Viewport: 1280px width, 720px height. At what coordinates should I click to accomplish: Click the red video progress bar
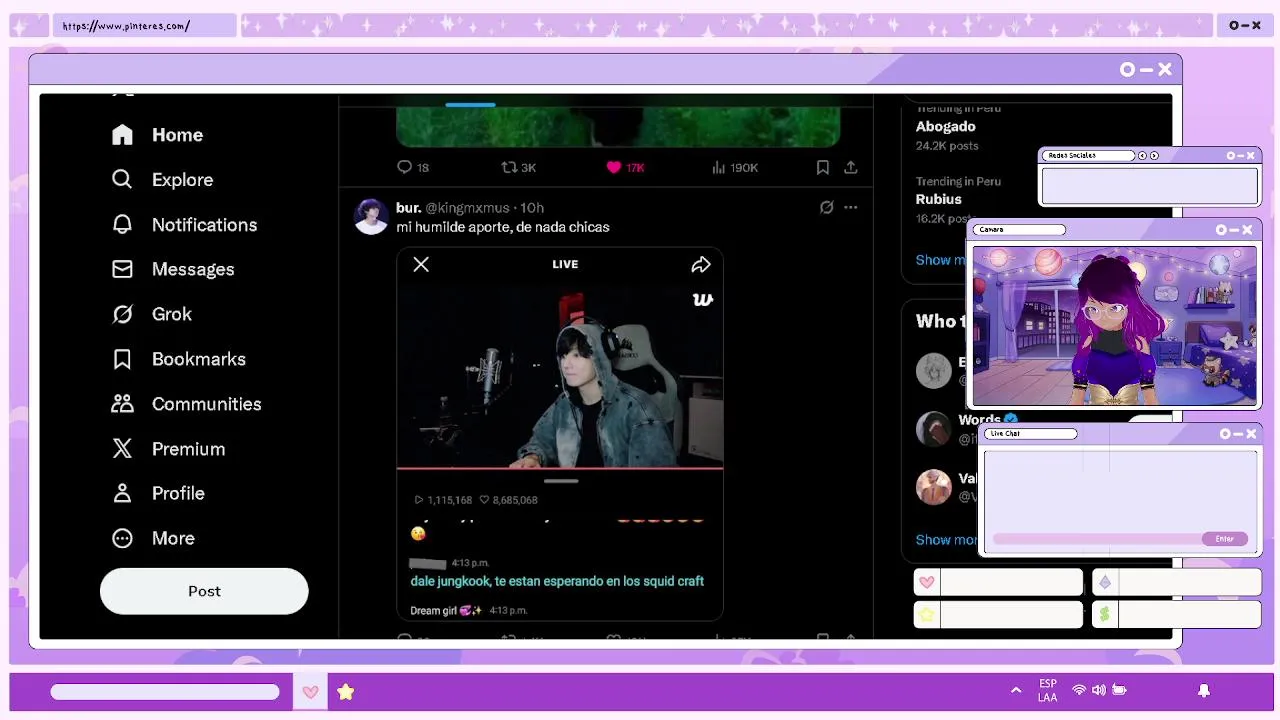pos(560,467)
